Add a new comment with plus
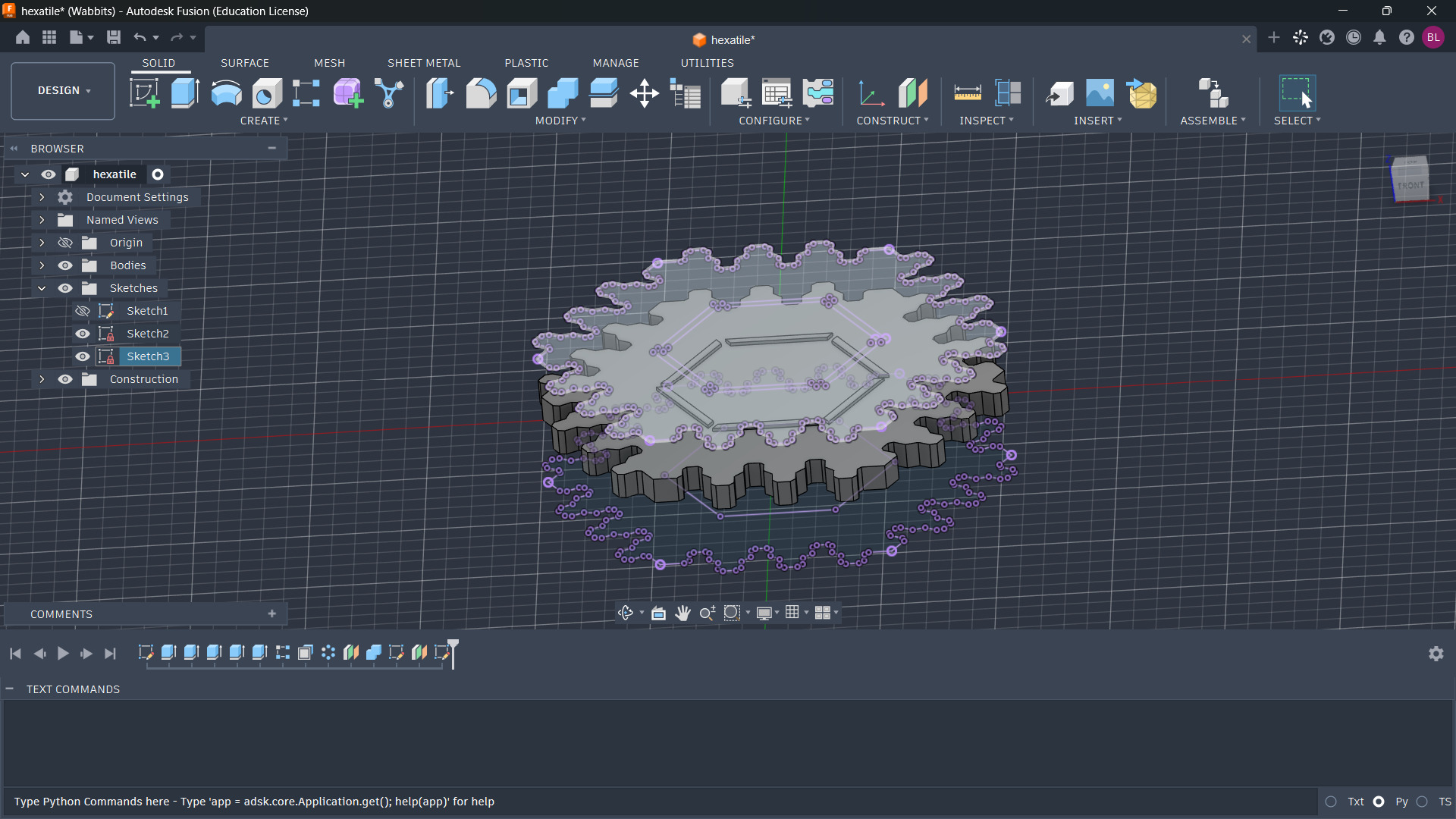The image size is (1456, 819). pyautogui.click(x=272, y=613)
